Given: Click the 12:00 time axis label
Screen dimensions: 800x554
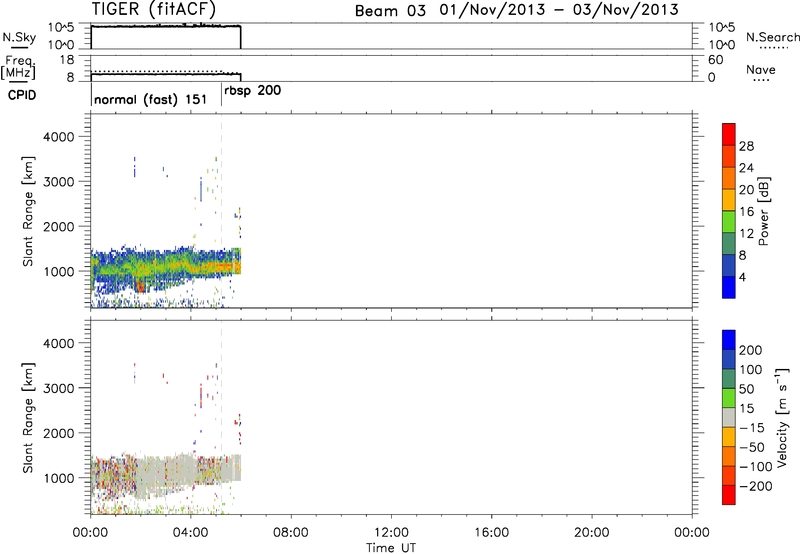Looking at the screenshot, I should point(391,533).
